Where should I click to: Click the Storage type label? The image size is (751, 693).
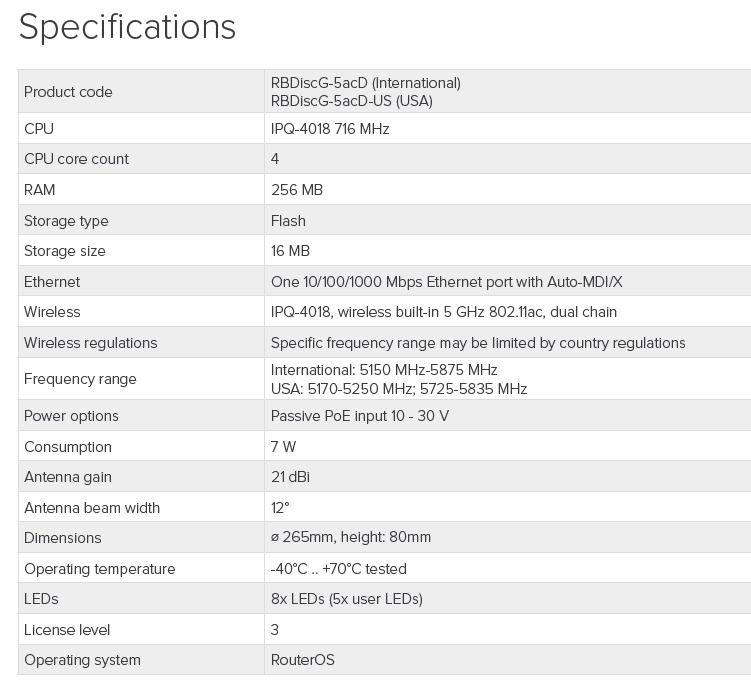(66, 221)
